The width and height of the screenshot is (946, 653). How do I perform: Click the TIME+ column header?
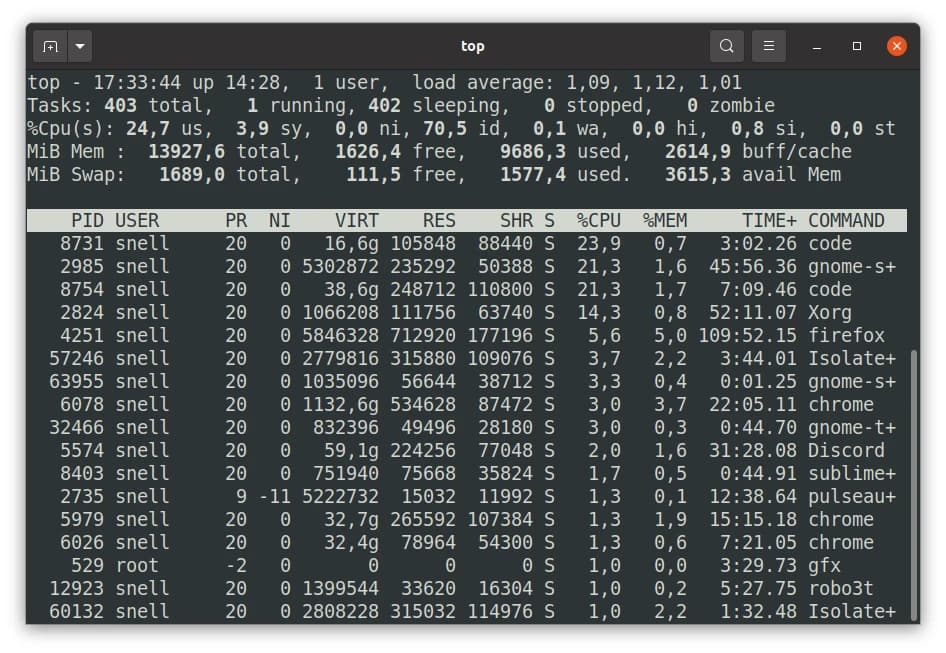(769, 220)
